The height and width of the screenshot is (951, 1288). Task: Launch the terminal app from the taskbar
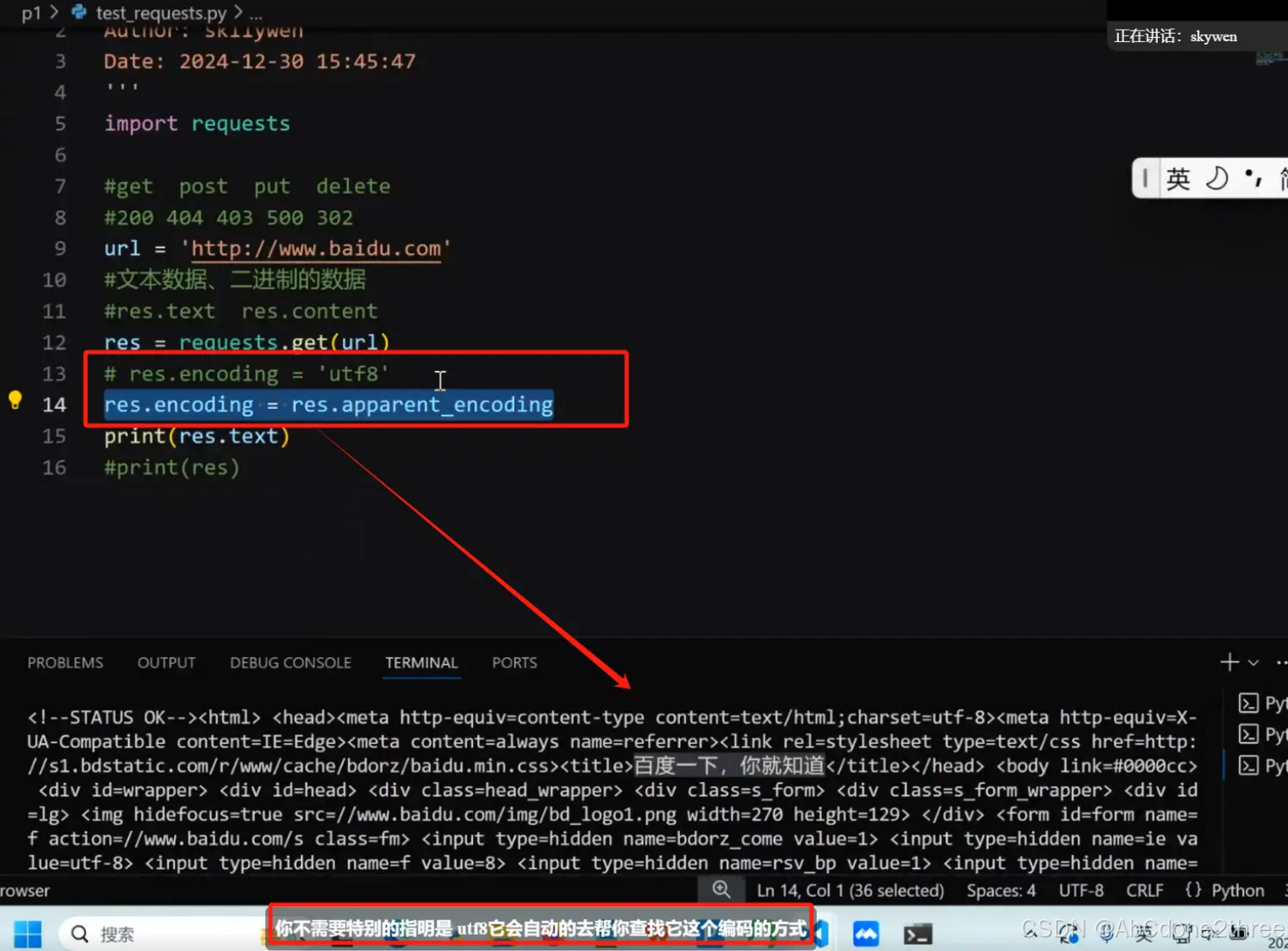[917, 933]
